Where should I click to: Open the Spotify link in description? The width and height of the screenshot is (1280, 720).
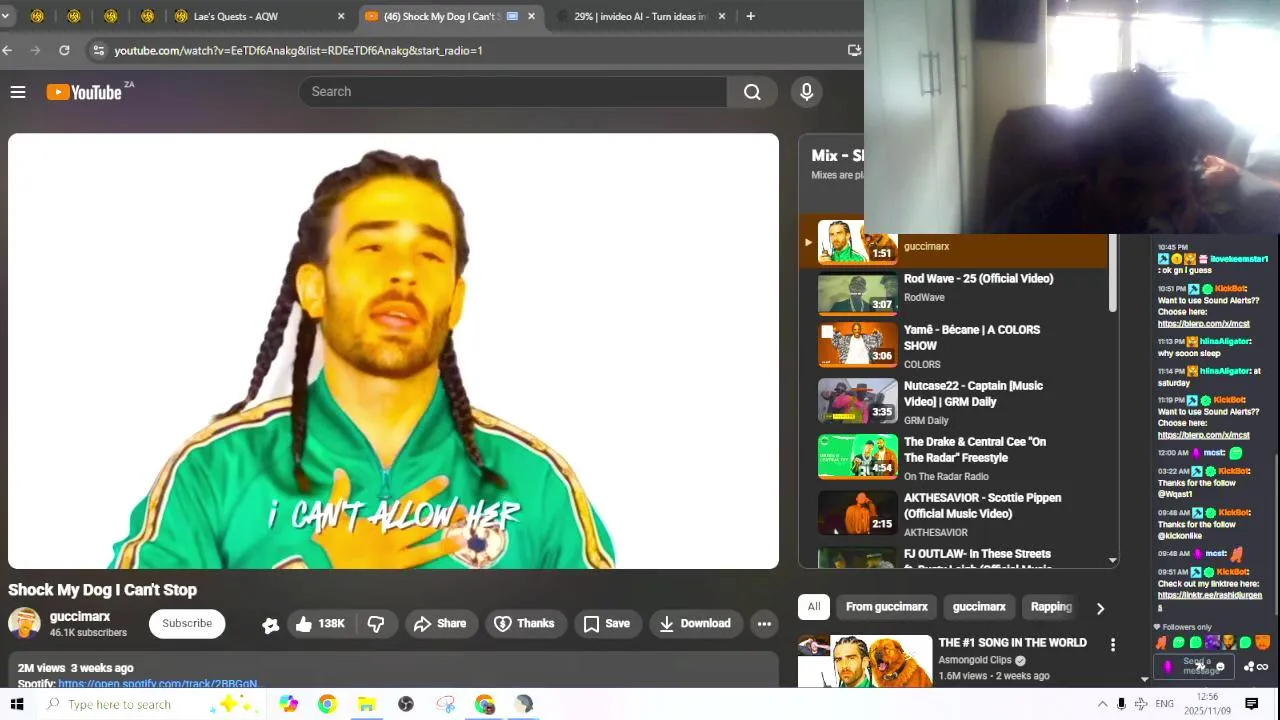[158, 684]
